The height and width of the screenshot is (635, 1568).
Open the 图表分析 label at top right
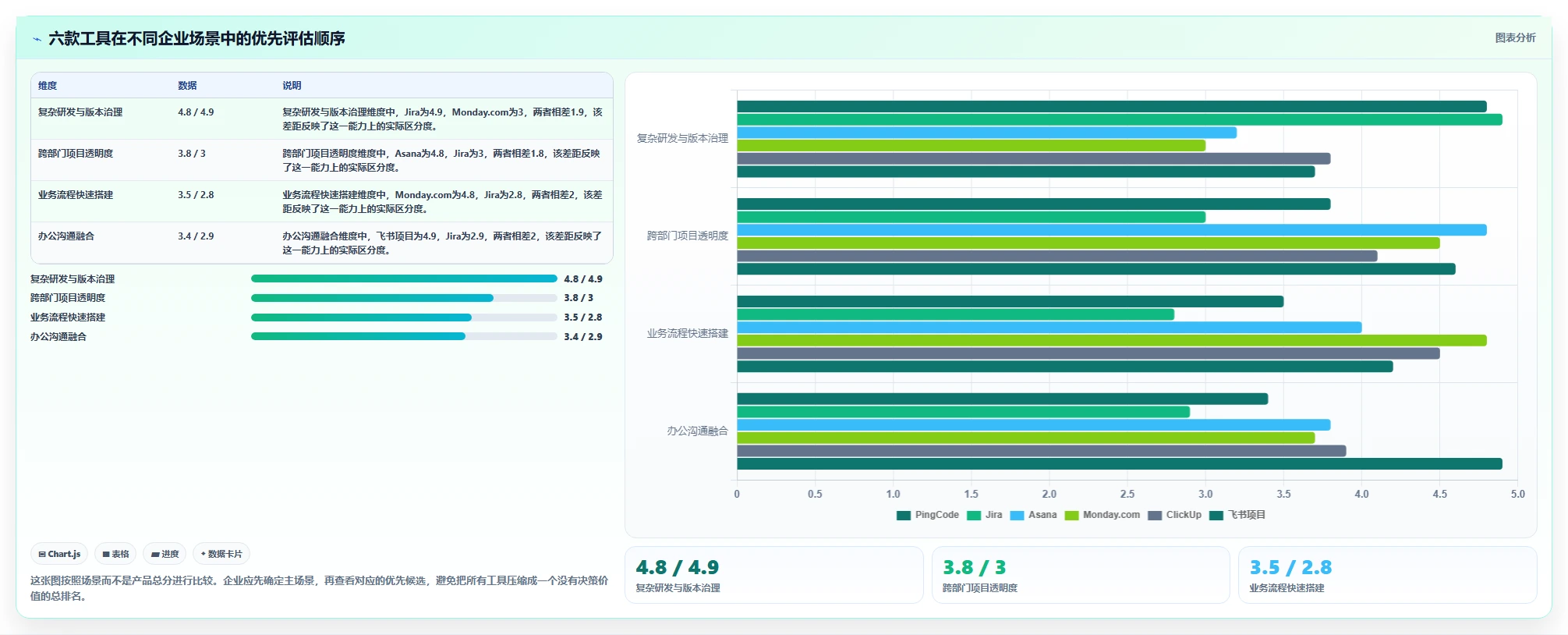(x=1515, y=37)
